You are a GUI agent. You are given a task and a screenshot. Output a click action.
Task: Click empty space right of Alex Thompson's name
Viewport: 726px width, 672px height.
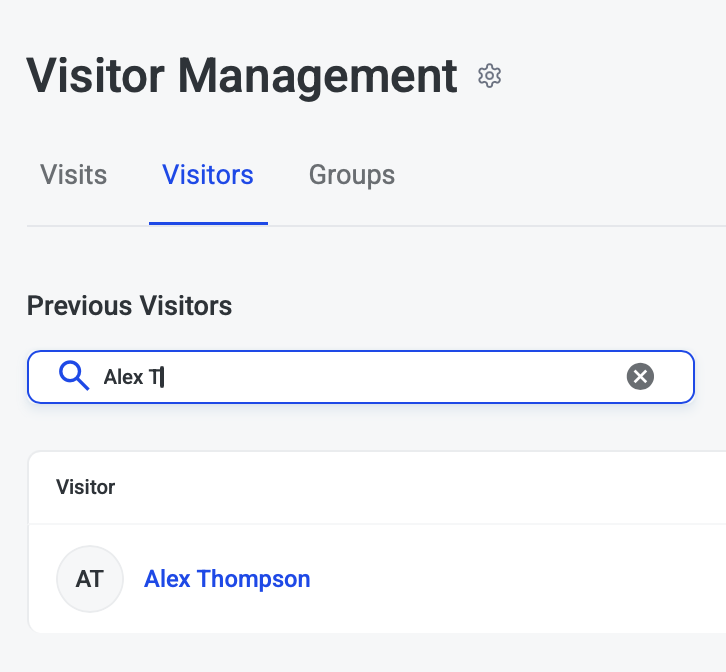point(500,579)
